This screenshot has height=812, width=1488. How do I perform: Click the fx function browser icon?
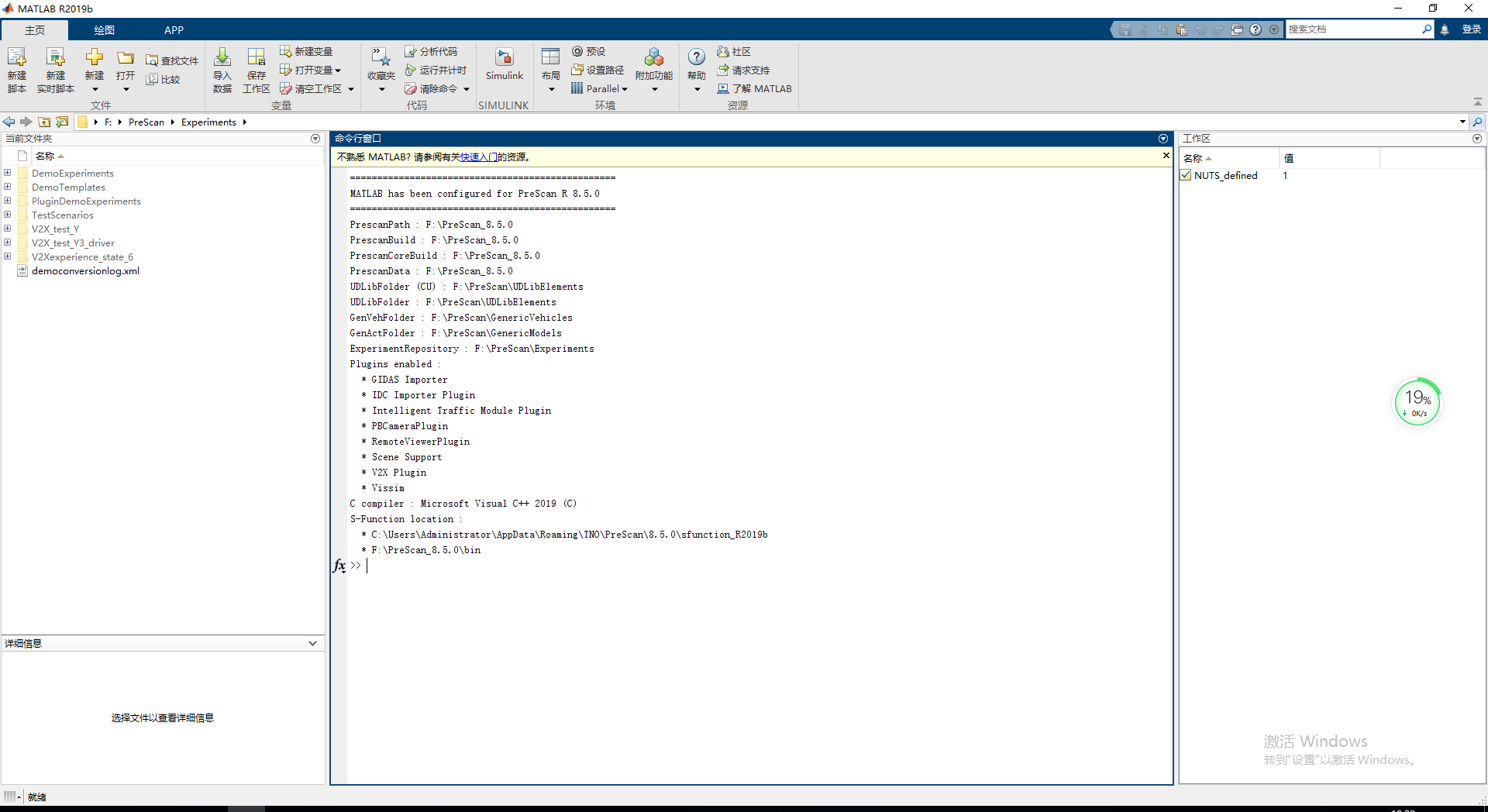[339, 566]
